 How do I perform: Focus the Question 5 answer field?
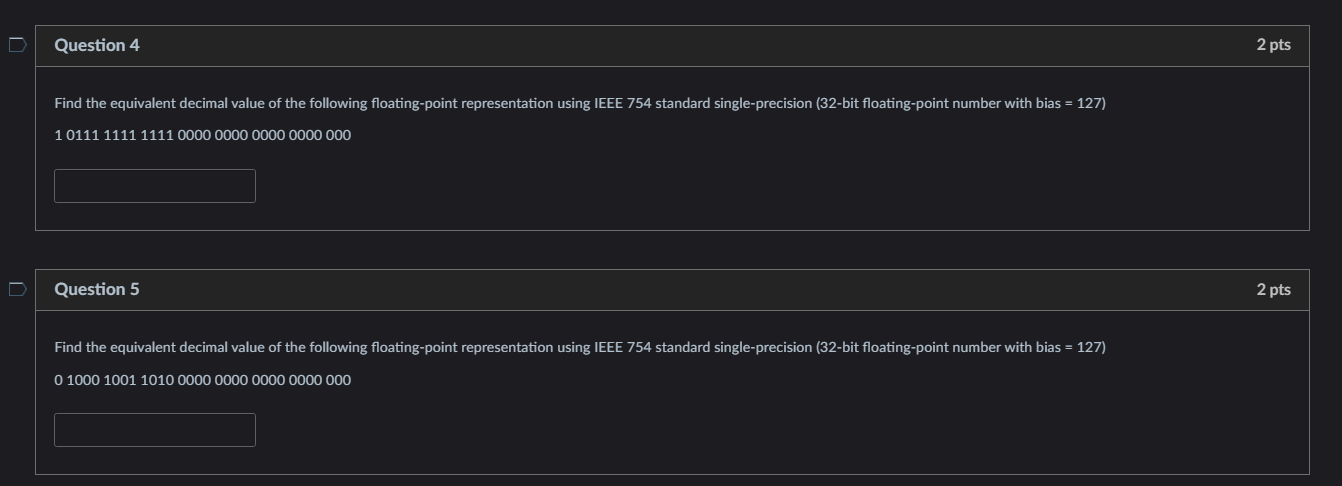click(x=155, y=430)
